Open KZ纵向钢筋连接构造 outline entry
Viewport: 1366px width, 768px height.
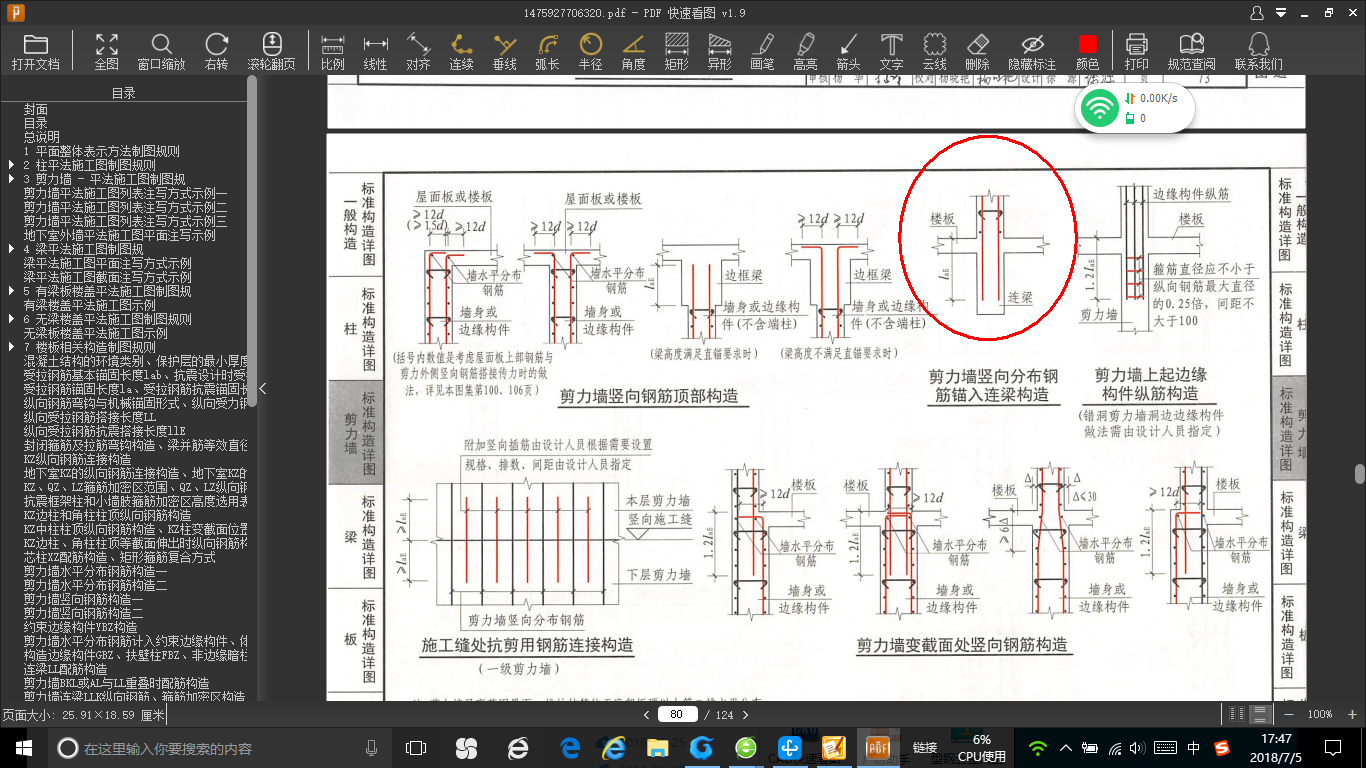tap(78, 460)
